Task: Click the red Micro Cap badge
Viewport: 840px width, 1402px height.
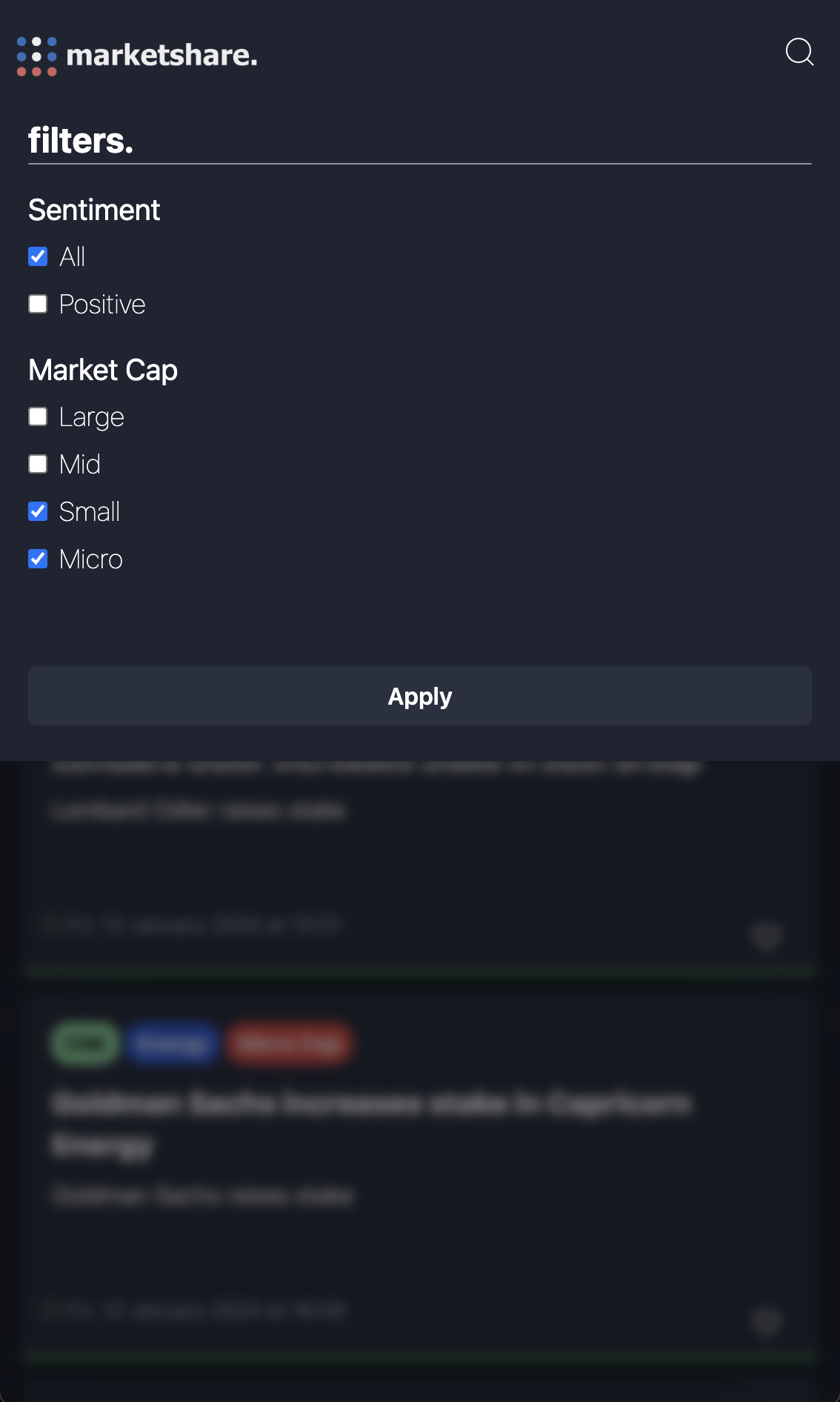Action: pyautogui.click(x=290, y=1043)
